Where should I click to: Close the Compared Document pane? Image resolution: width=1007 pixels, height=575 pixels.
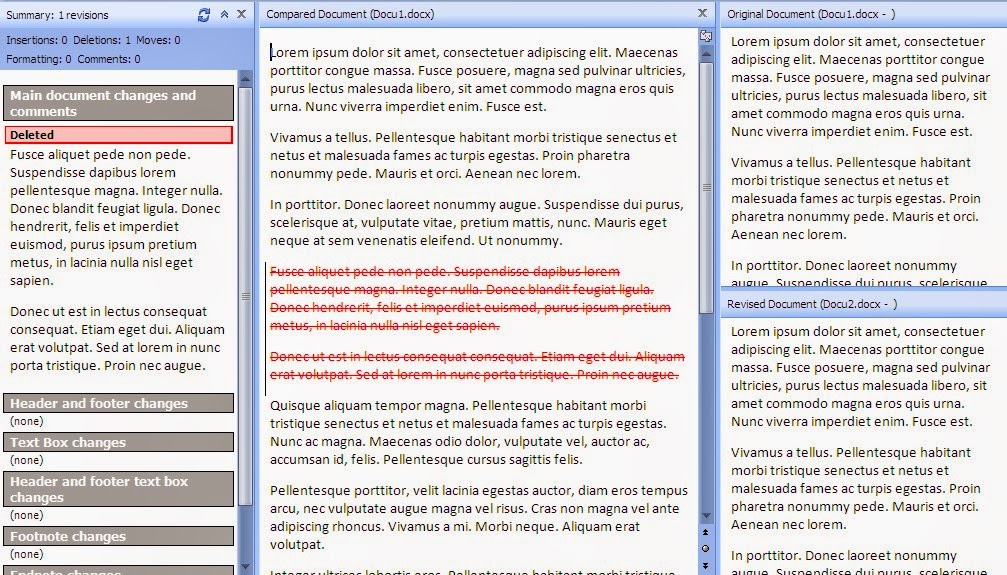pyautogui.click(x=702, y=13)
